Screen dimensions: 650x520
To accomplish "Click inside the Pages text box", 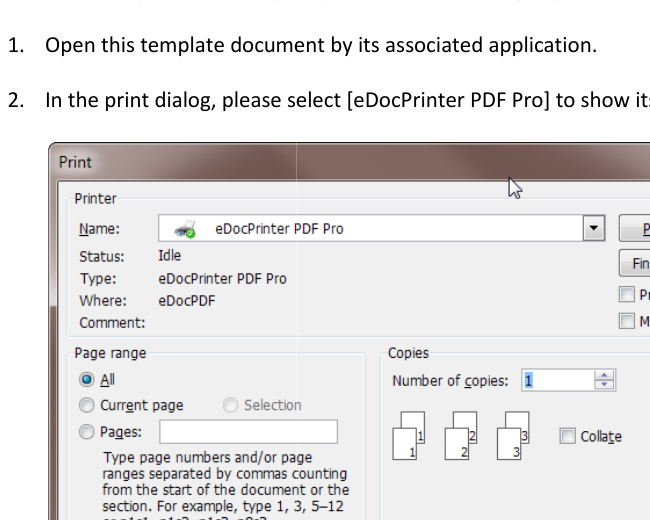I will [248, 432].
